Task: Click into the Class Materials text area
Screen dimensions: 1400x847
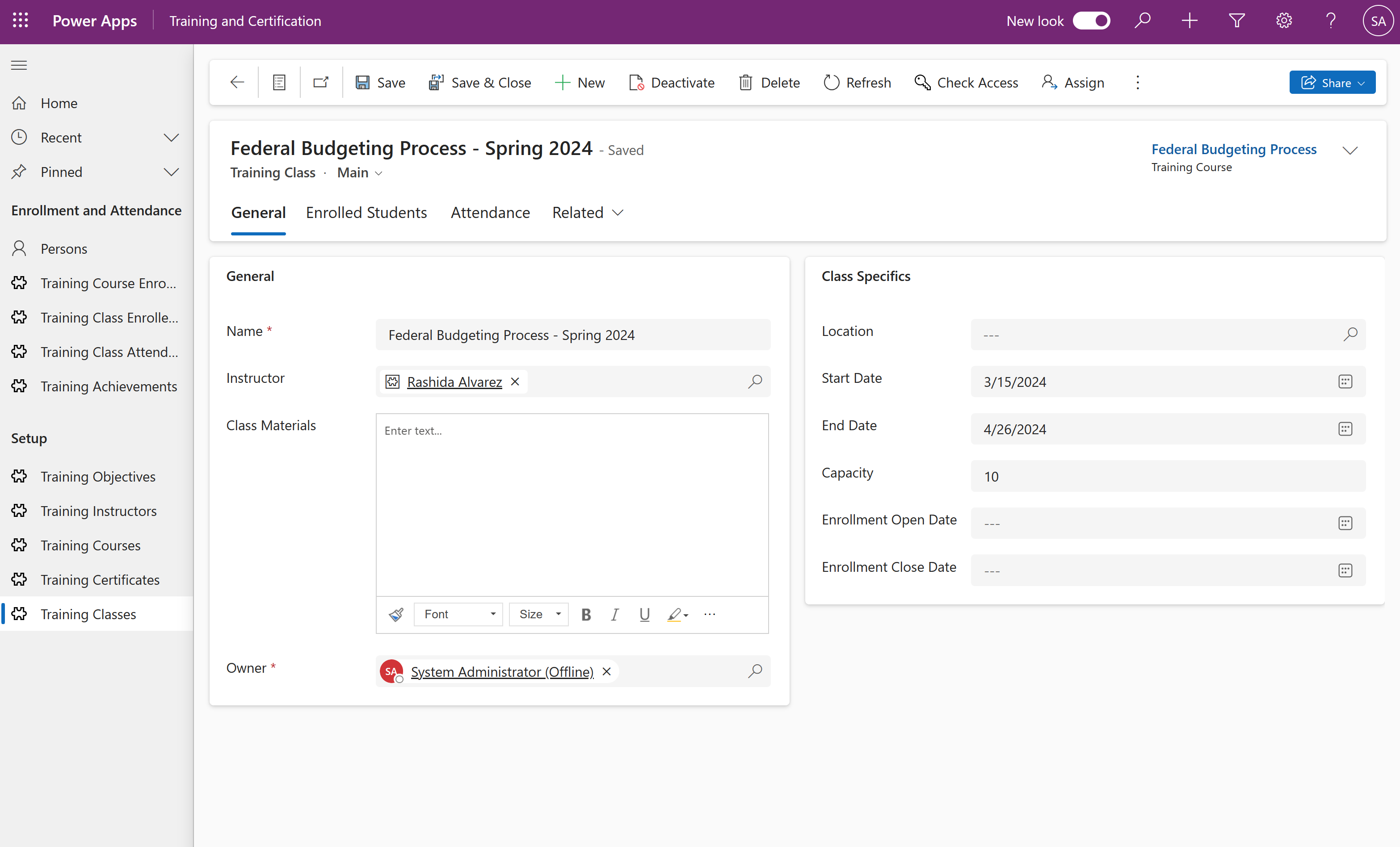Action: click(x=572, y=504)
